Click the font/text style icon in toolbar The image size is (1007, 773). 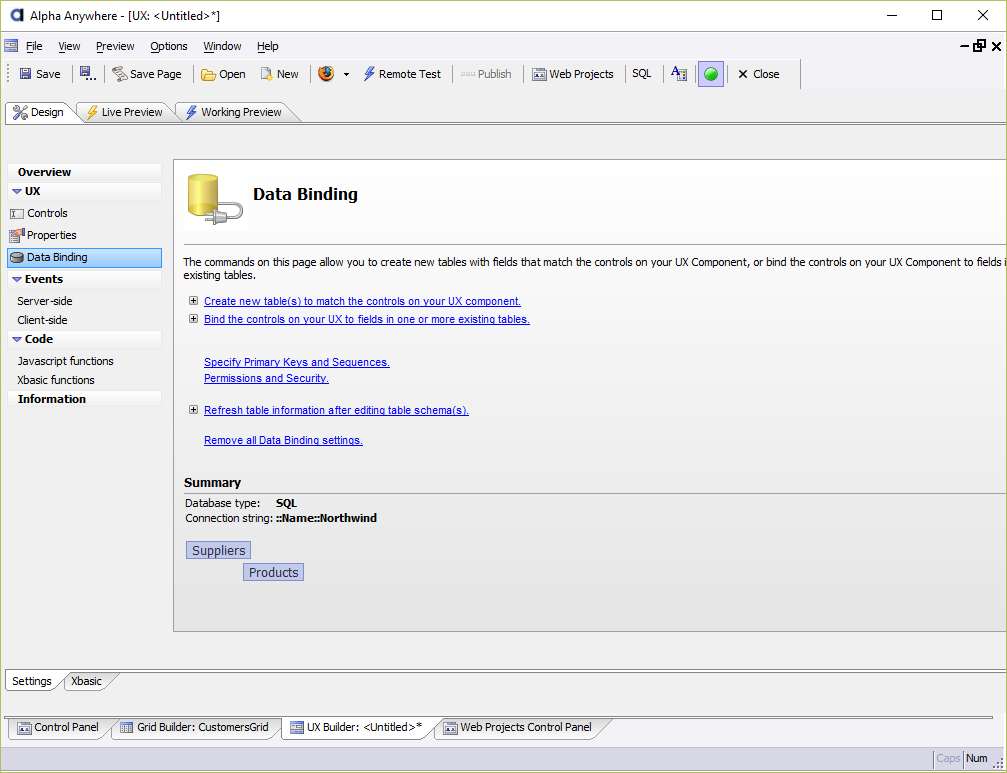point(679,74)
